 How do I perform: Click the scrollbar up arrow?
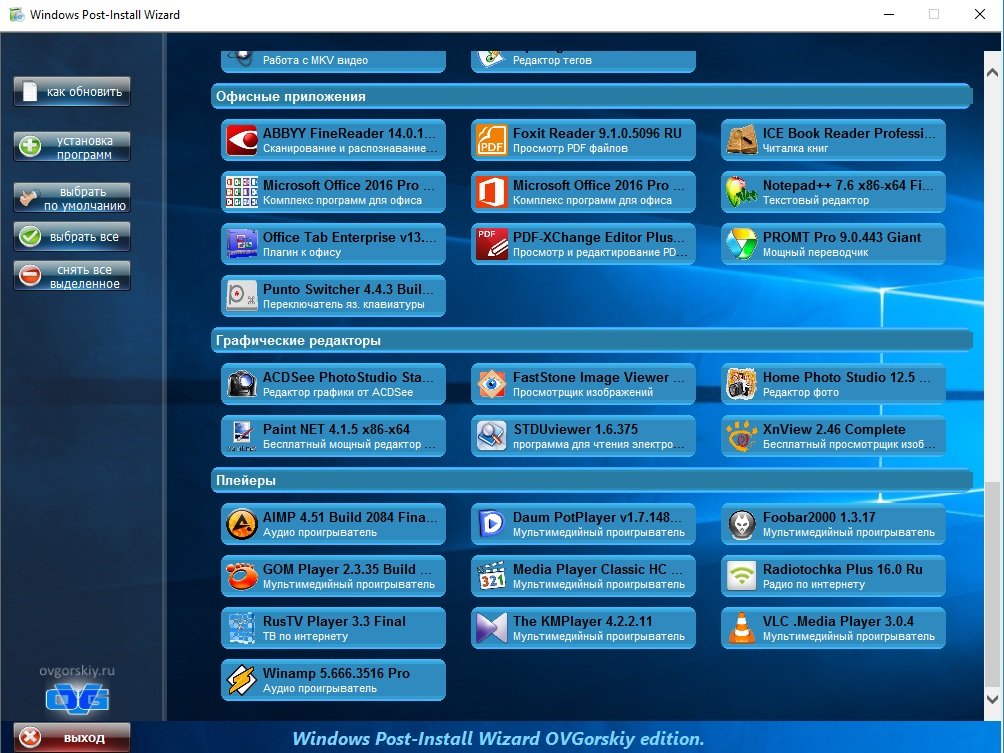pos(992,72)
